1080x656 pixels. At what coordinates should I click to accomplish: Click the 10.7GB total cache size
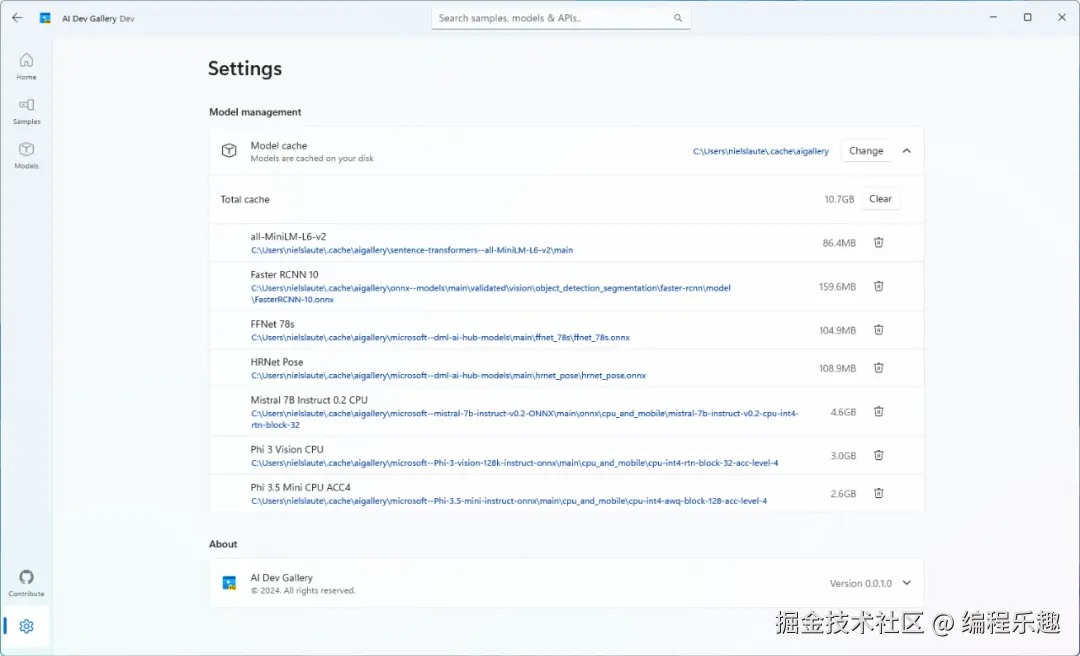[x=839, y=199]
